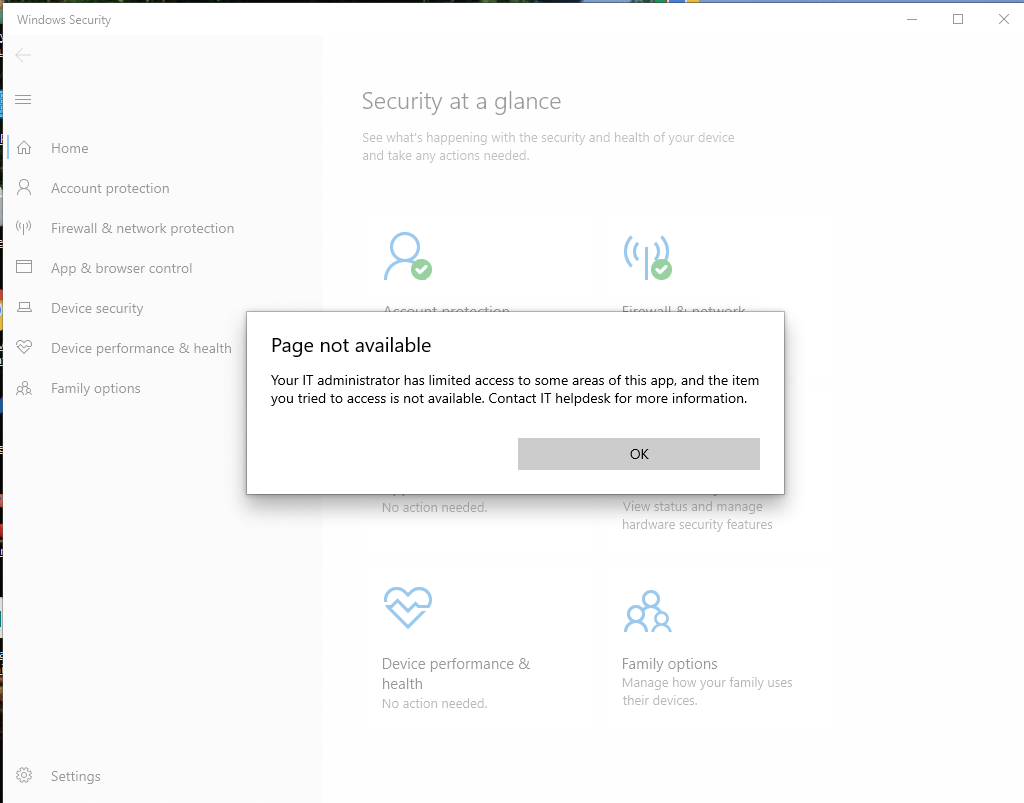Click the Account protection person icon in sidebar
Viewport: 1024px width, 803px height.
pyautogui.click(x=25, y=188)
